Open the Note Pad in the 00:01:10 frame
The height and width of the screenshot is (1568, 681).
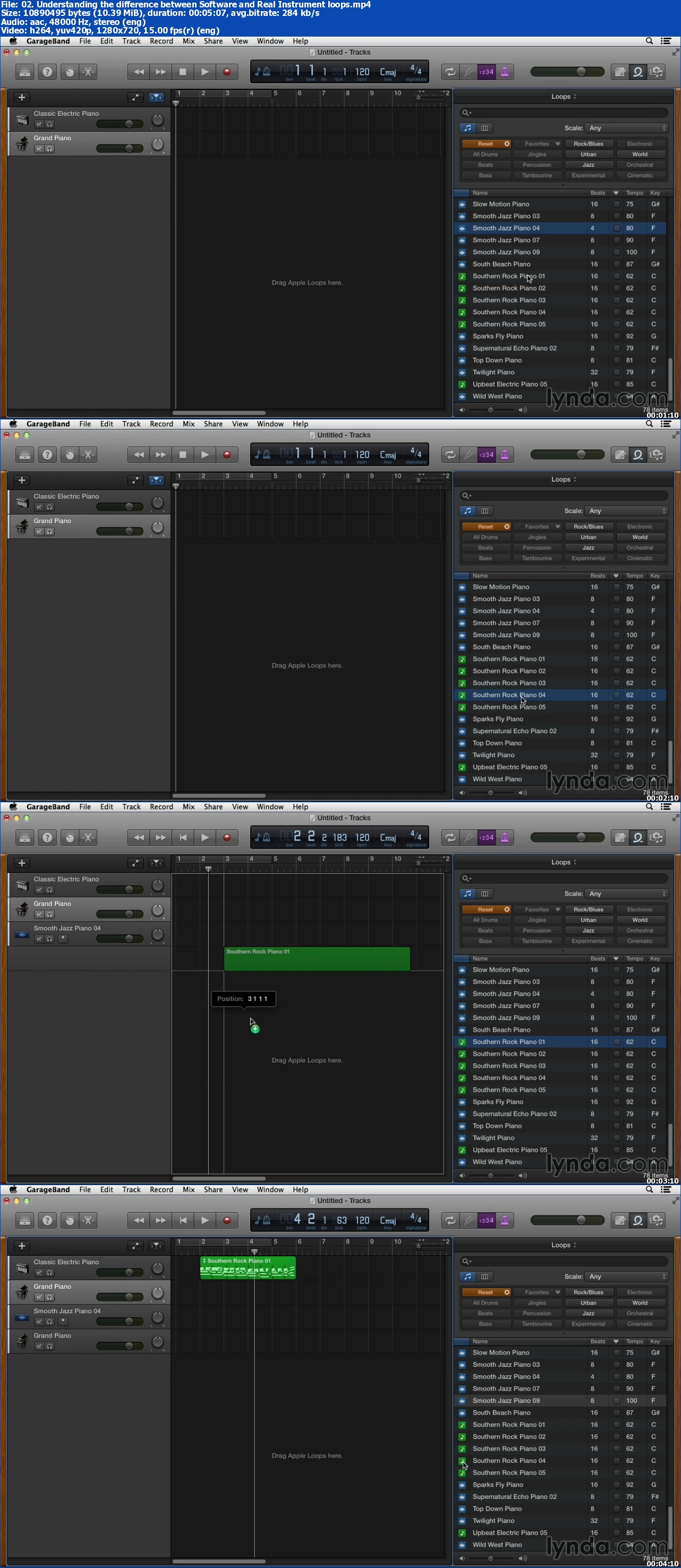click(x=620, y=72)
